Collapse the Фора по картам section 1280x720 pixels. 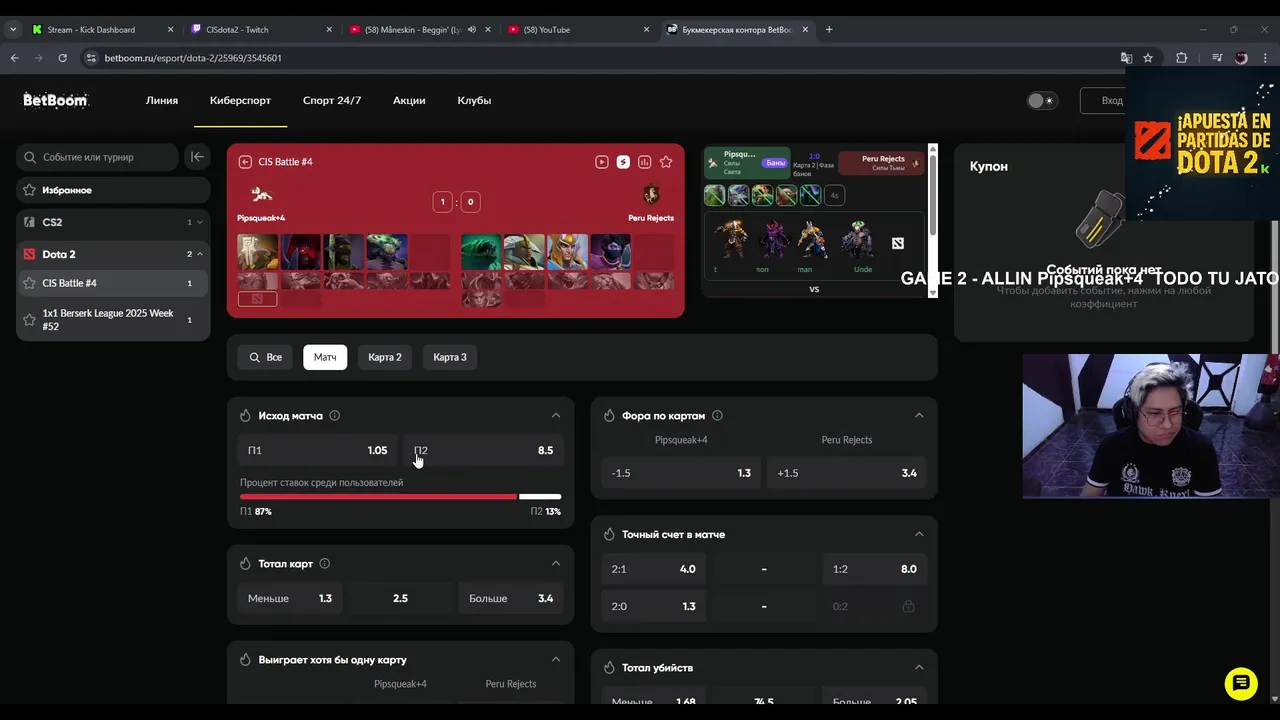point(919,415)
